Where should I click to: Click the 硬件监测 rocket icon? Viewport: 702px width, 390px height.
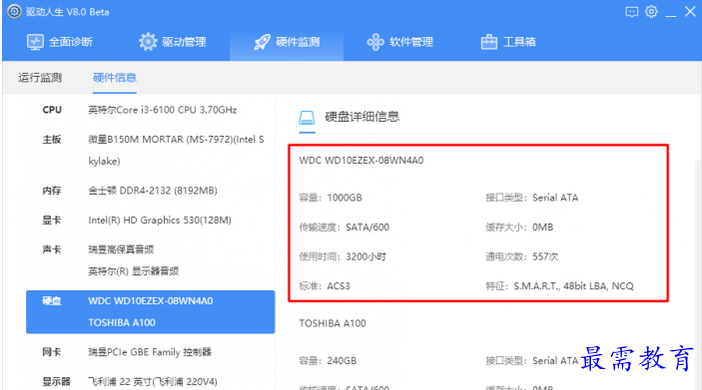click(262, 42)
